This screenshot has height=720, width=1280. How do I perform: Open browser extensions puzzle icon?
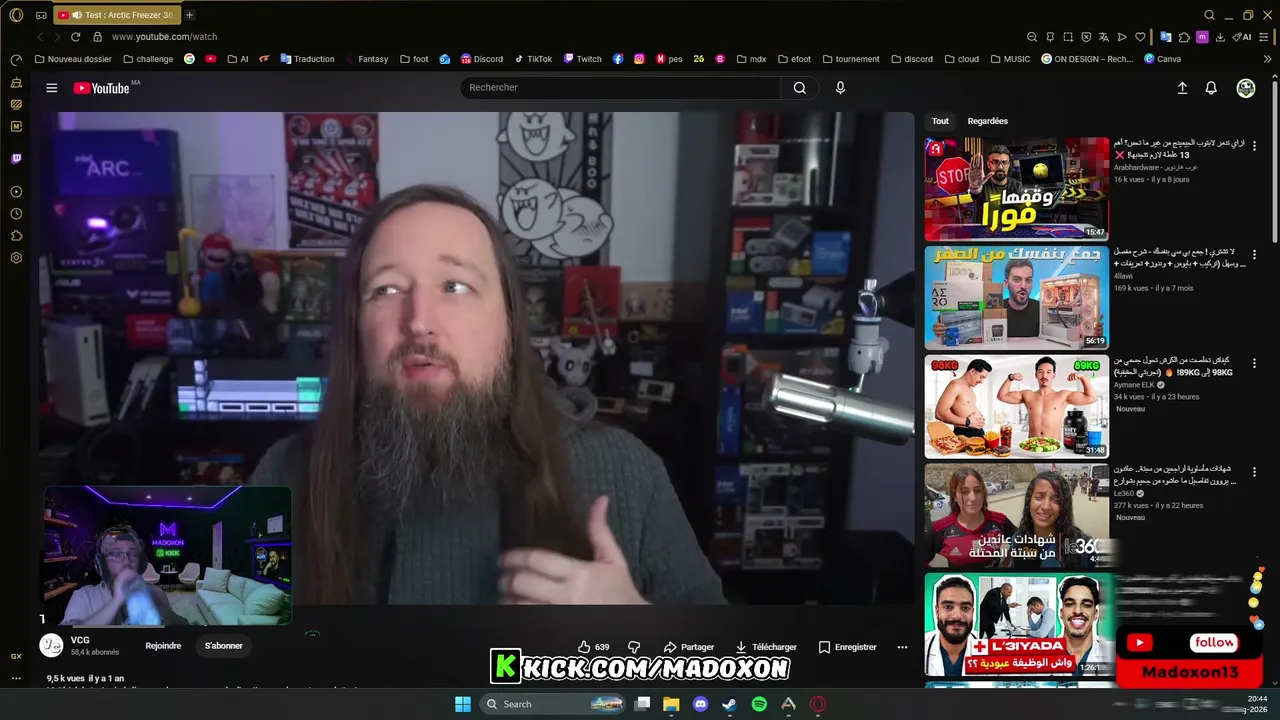(x=1184, y=37)
